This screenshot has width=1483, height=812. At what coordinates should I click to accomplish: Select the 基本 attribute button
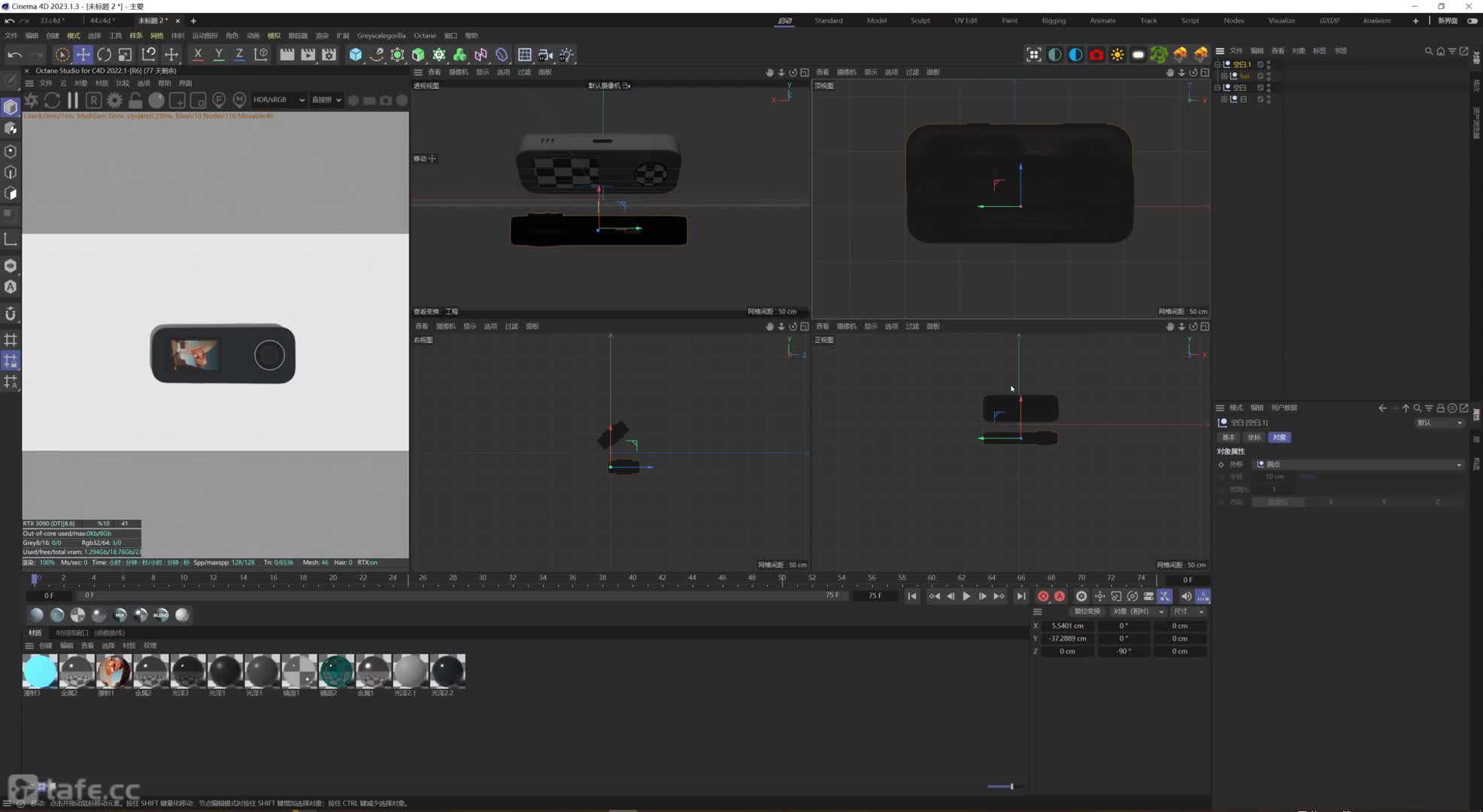[1229, 438]
